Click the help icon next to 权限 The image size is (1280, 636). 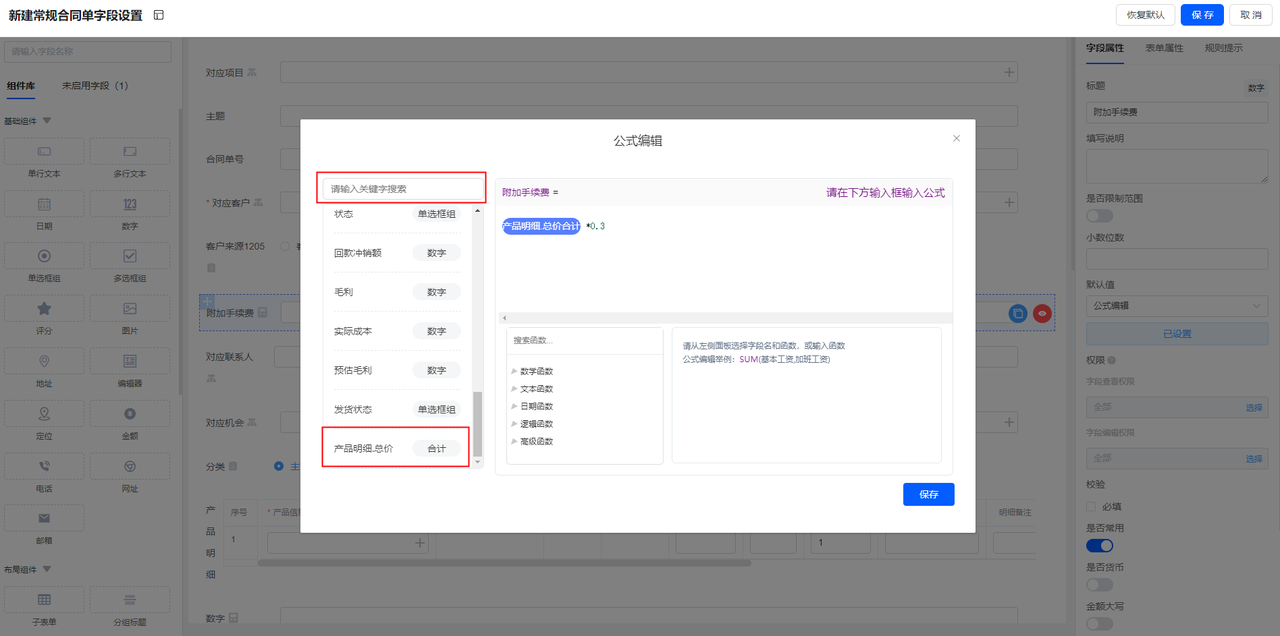[1112, 360]
